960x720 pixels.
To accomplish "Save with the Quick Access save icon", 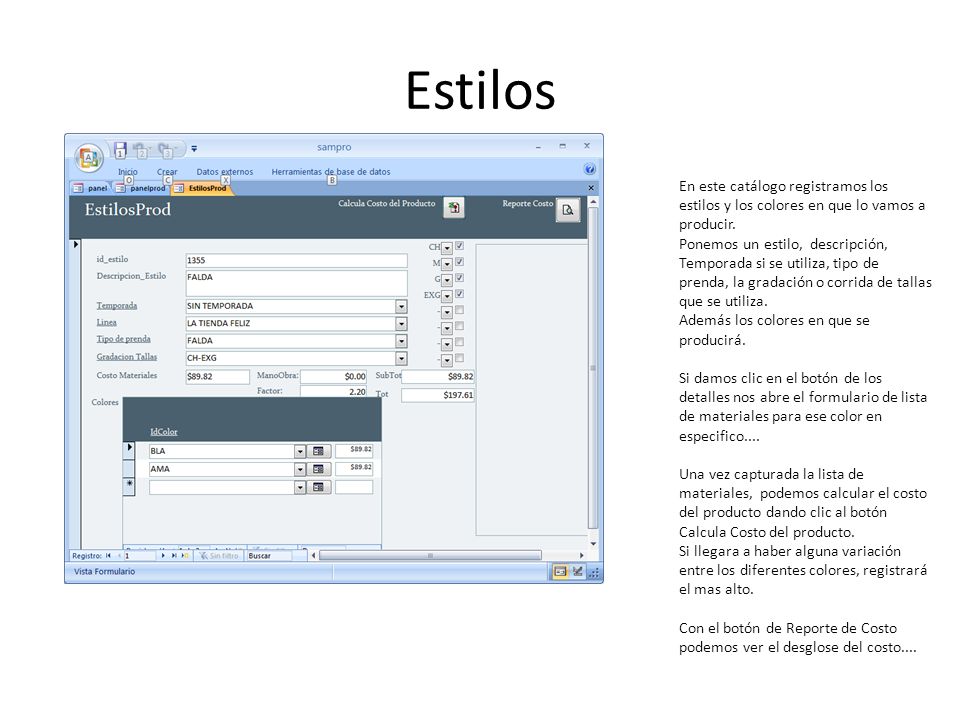I will click(120, 149).
